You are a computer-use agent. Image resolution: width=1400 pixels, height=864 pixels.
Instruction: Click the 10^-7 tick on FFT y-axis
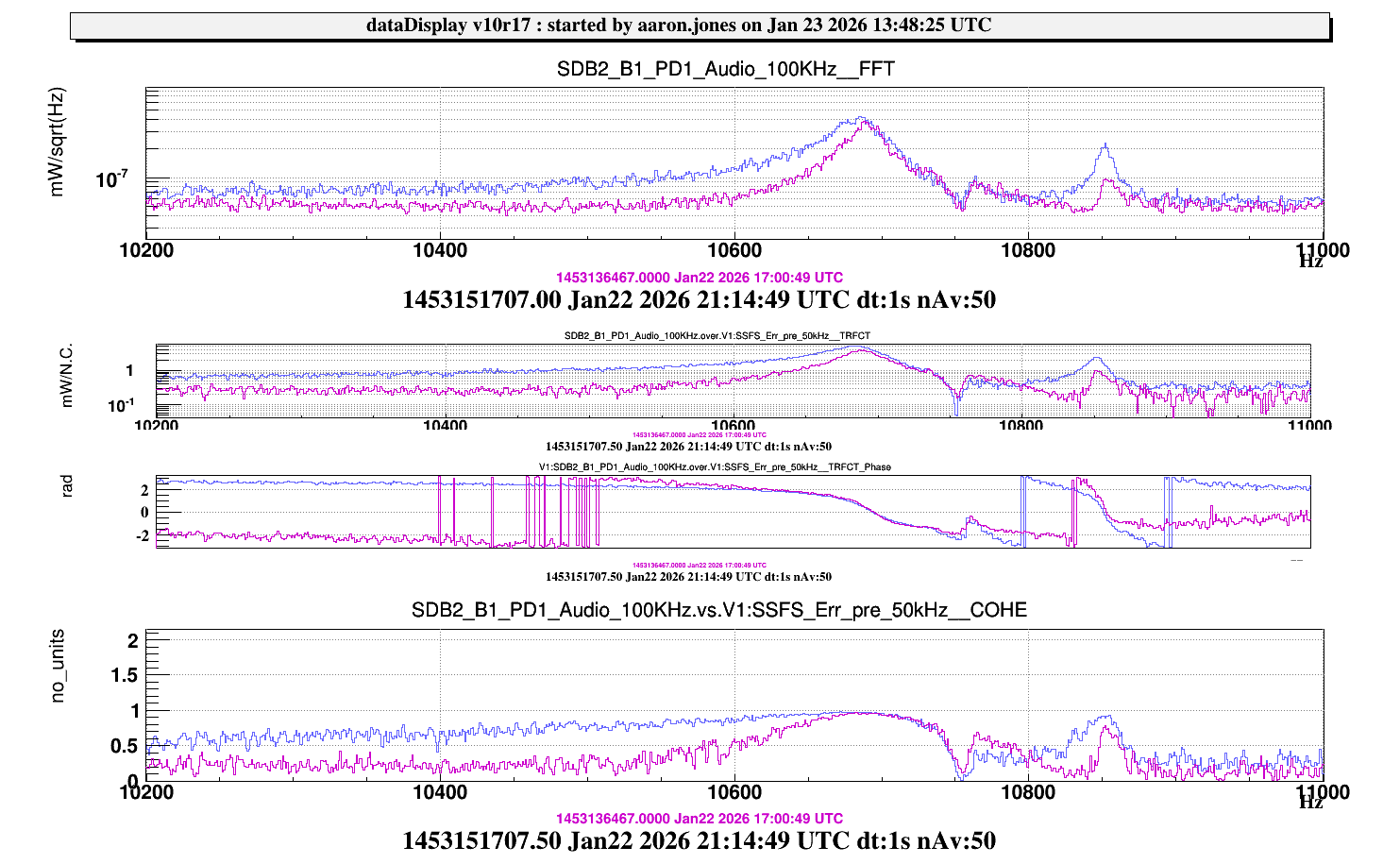[x=112, y=179]
